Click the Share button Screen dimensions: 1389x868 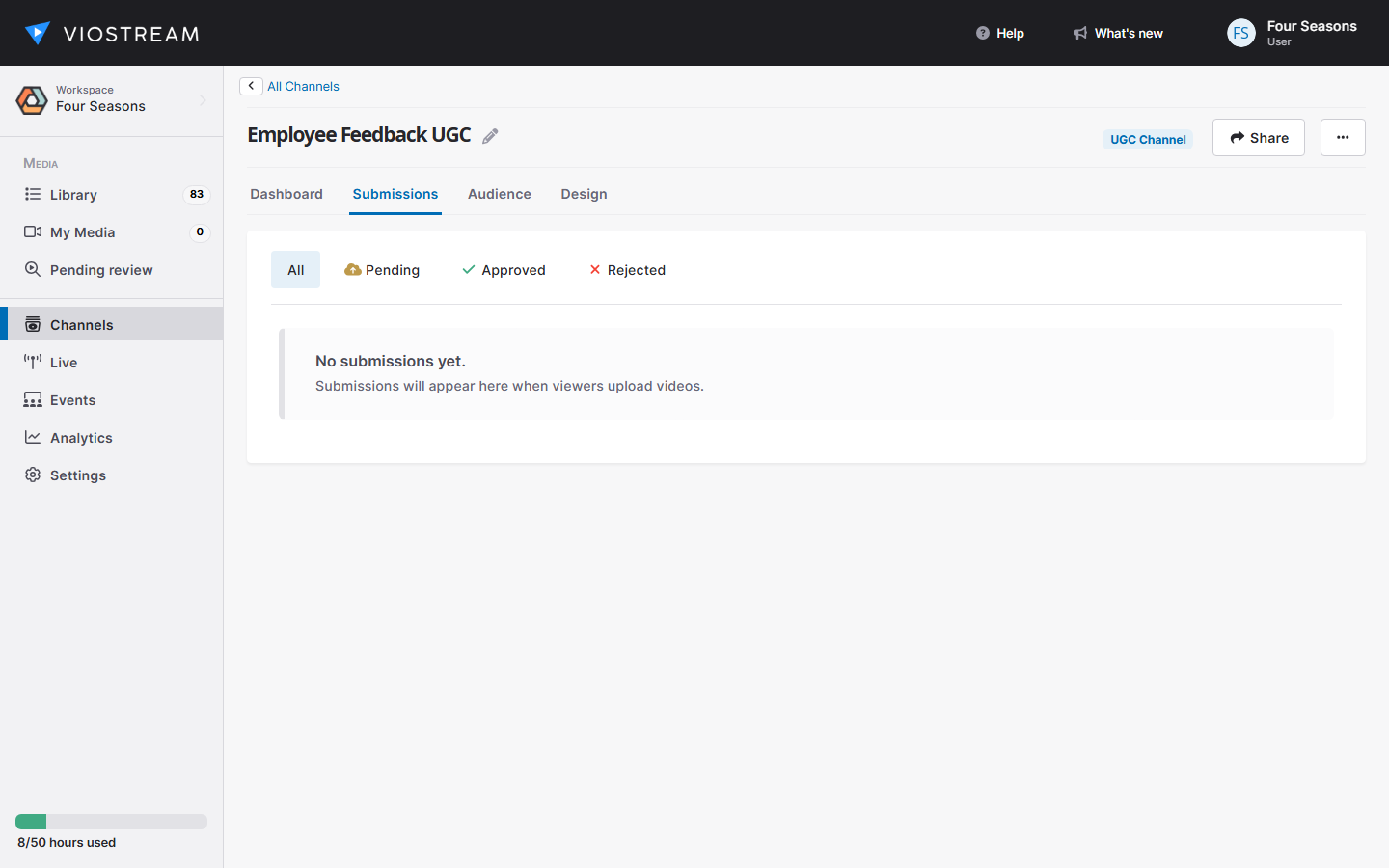1259,138
